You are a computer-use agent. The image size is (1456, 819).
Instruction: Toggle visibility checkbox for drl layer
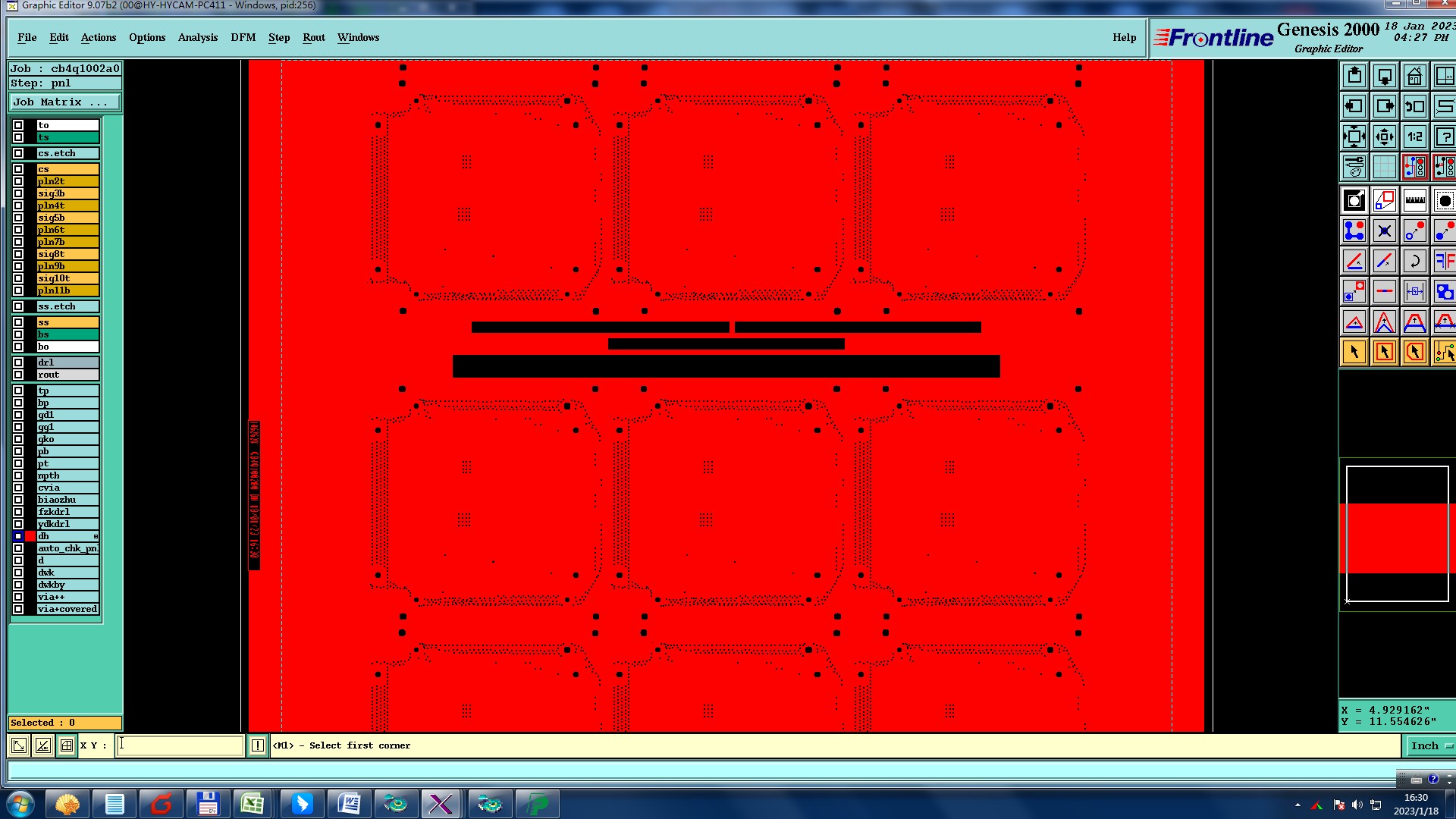[18, 362]
